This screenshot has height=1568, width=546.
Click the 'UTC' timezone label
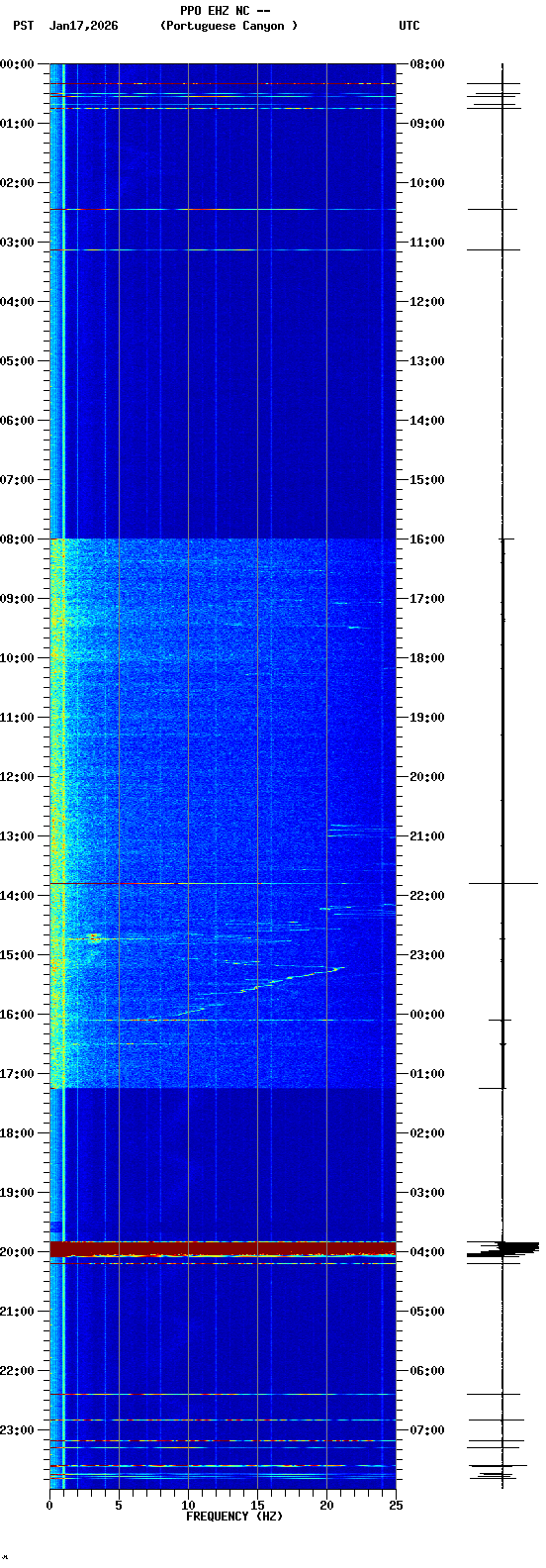click(409, 26)
